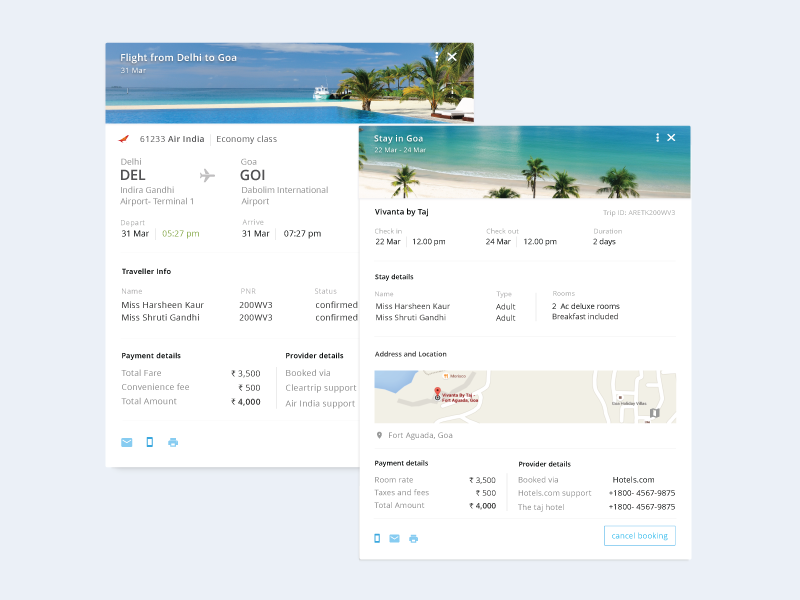Click the cancel booking button
The width and height of the screenshot is (800, 600).
[639, 535]
